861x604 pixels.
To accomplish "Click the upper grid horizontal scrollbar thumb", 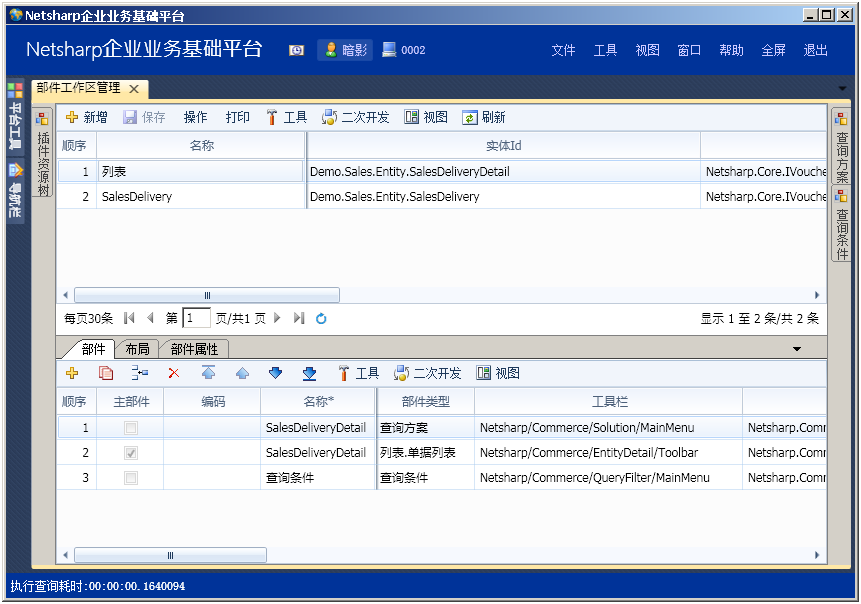I will 207,295.
